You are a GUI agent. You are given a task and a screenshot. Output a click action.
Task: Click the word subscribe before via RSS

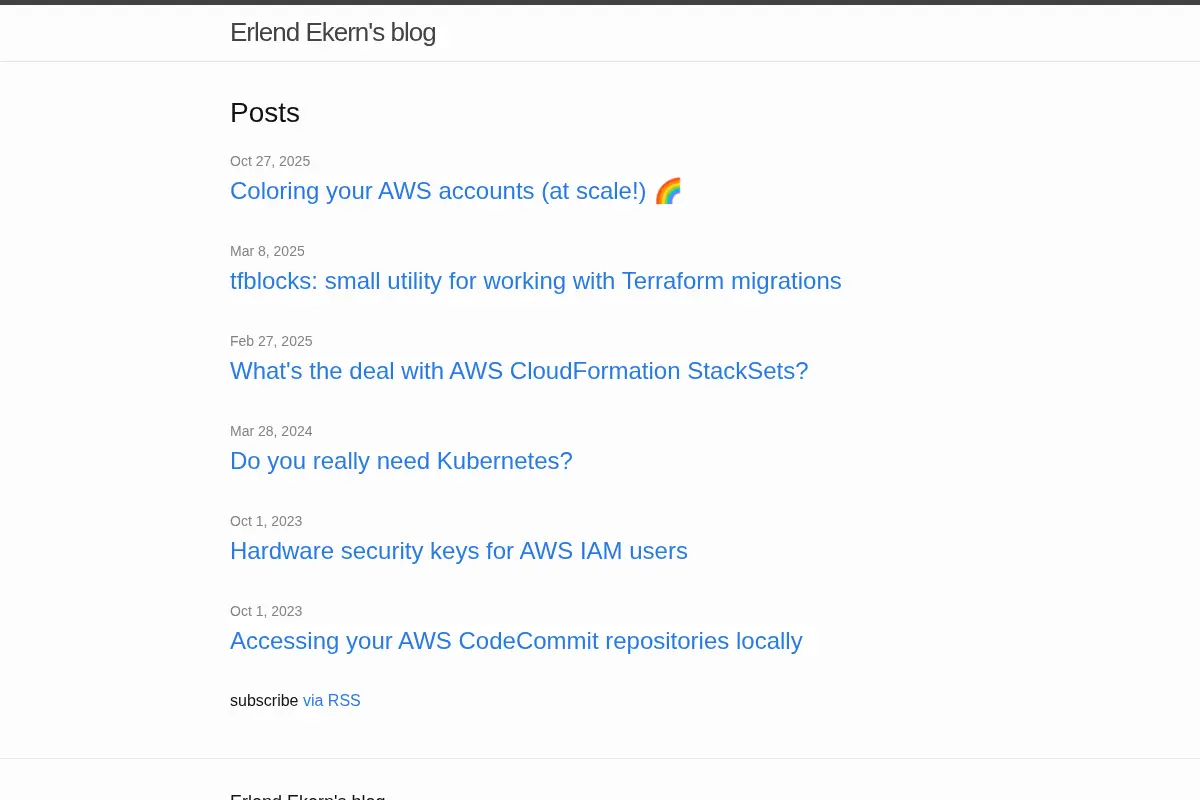tap(264, 701)
